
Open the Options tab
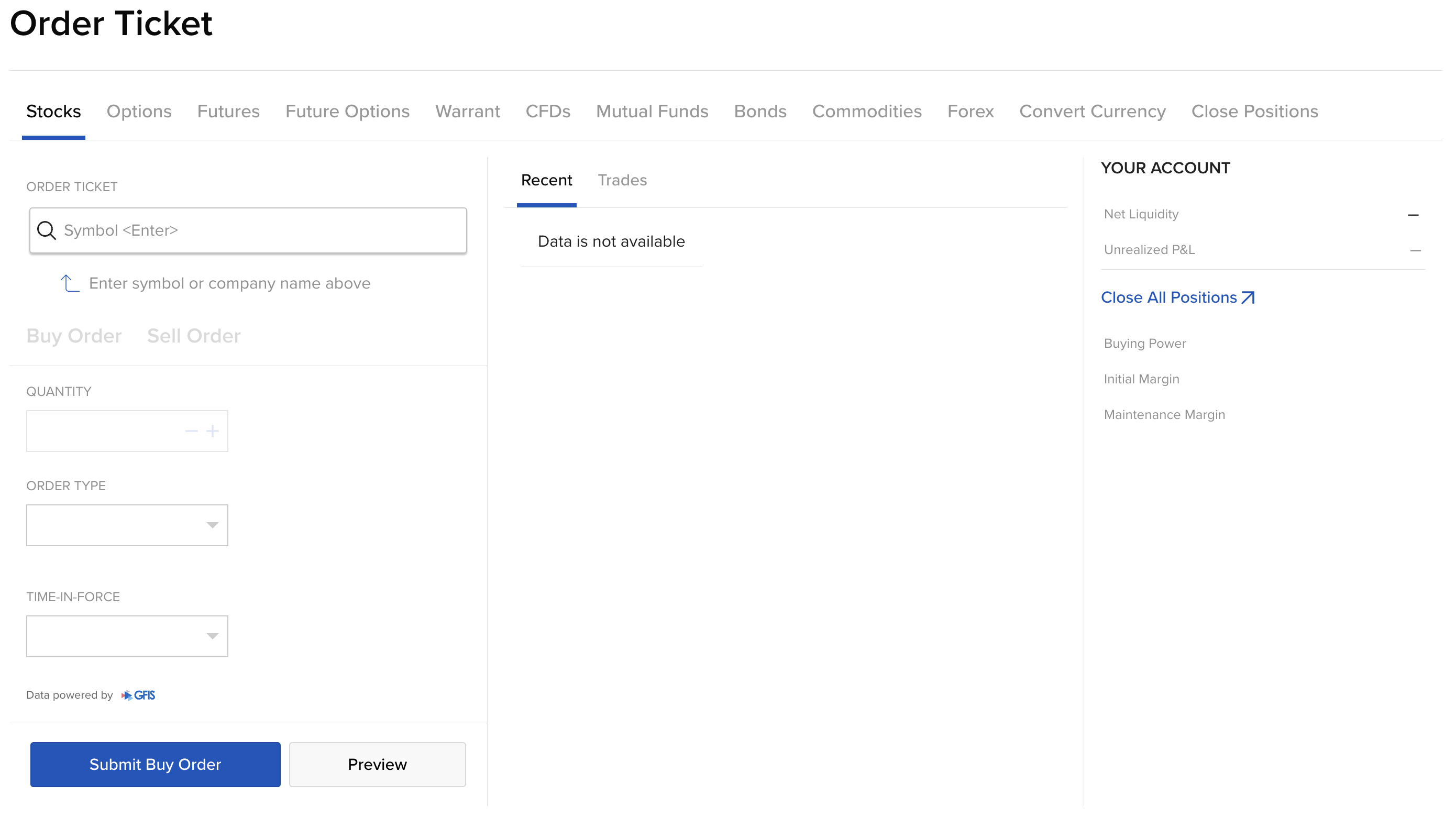coord(139,112)
